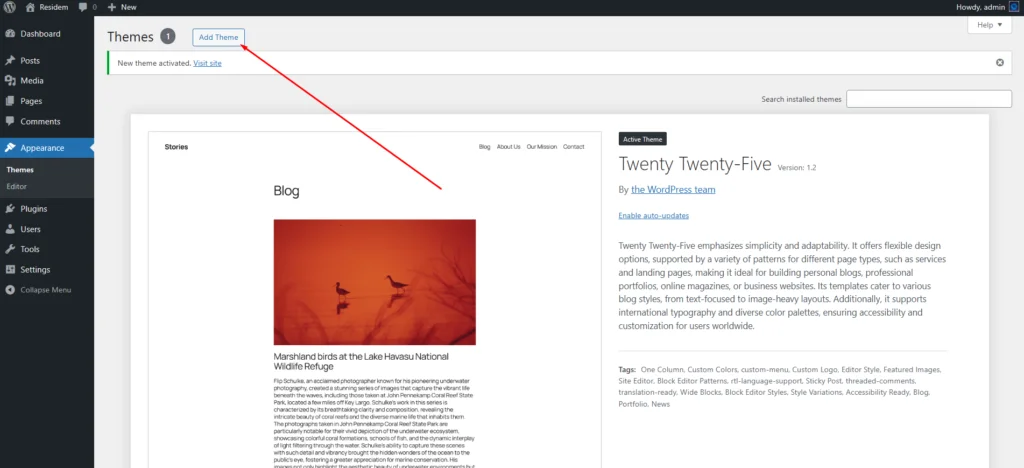Click the plus New content button
The image size is (1024, 468).
tap(122, 7)
